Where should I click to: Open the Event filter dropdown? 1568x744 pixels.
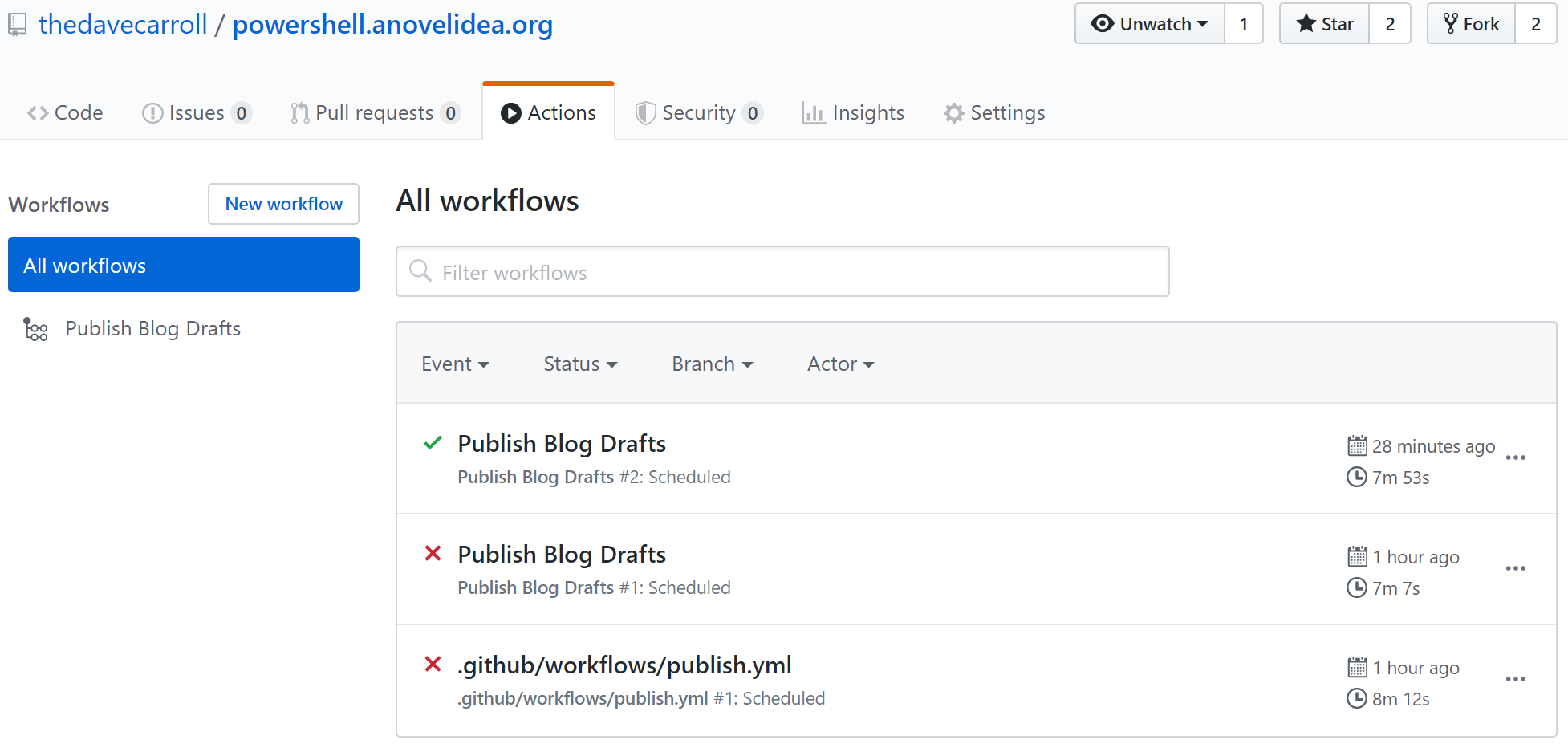[454, 364]
